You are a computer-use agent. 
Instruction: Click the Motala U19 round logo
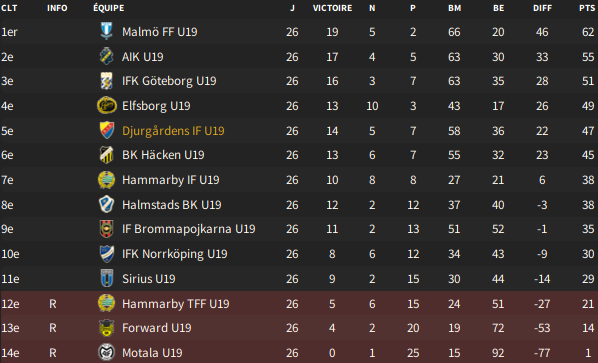pos(106,353)
